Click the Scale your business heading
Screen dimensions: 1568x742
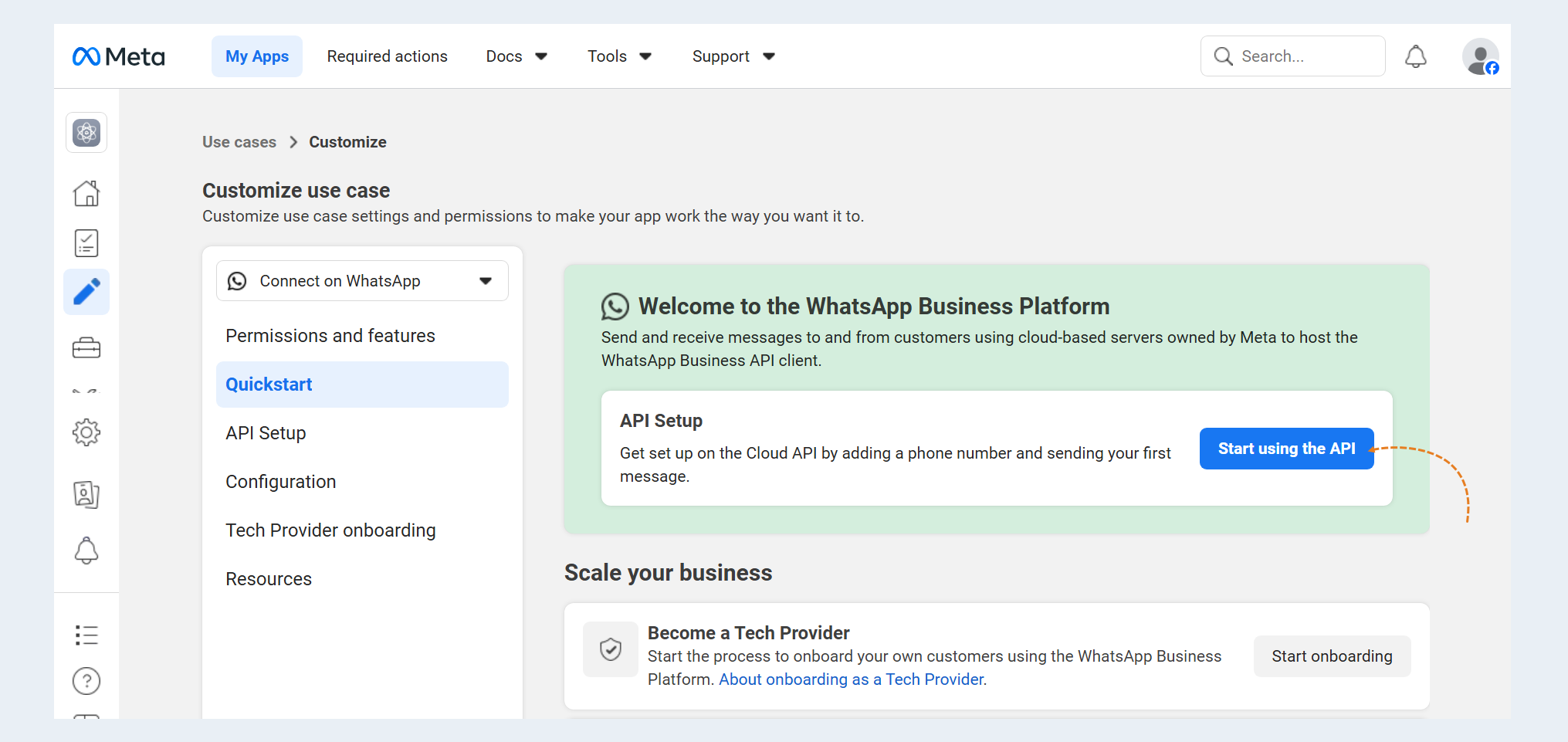(x=669, y=573)
